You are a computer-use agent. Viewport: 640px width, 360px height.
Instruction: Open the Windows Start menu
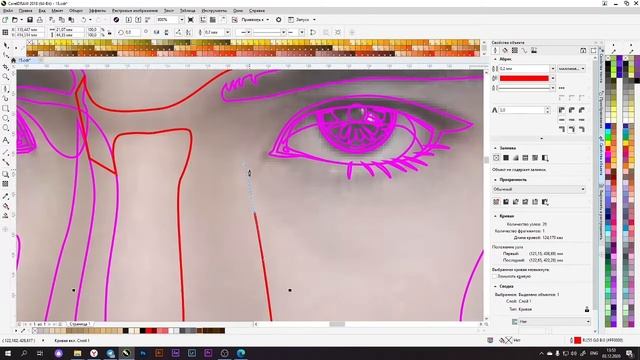pyautogui.click(x=8, y=353)
